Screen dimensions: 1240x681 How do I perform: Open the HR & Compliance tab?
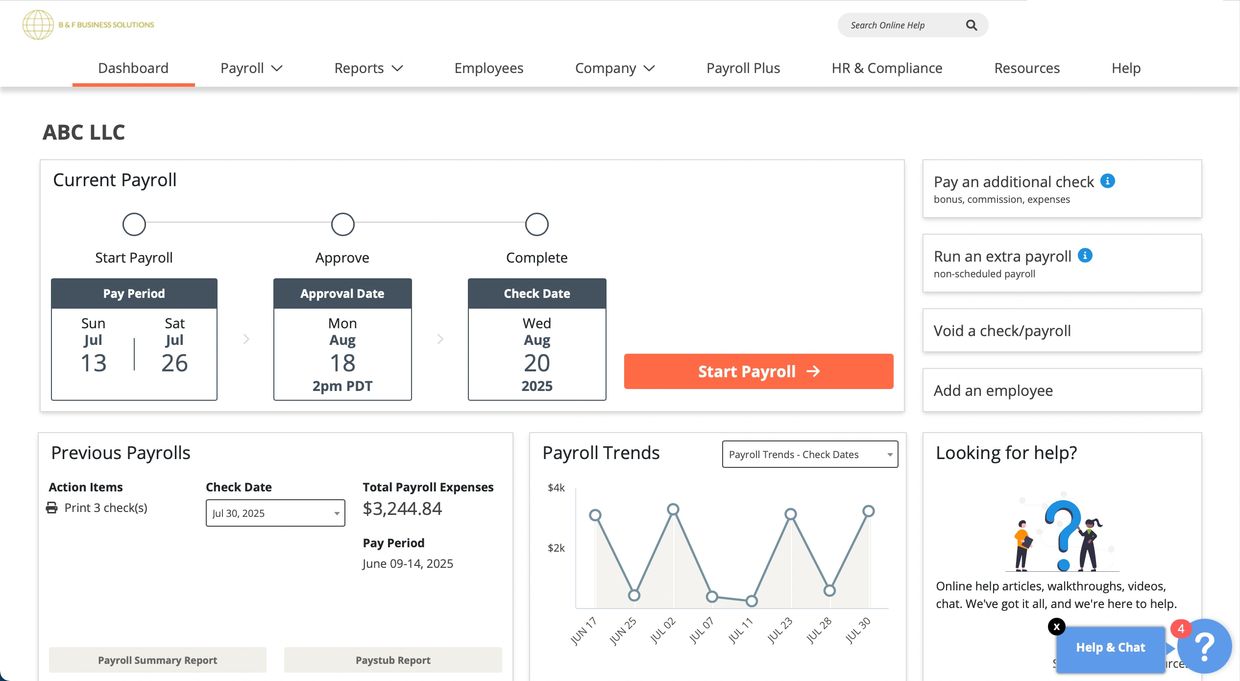(x=886, y=68)
